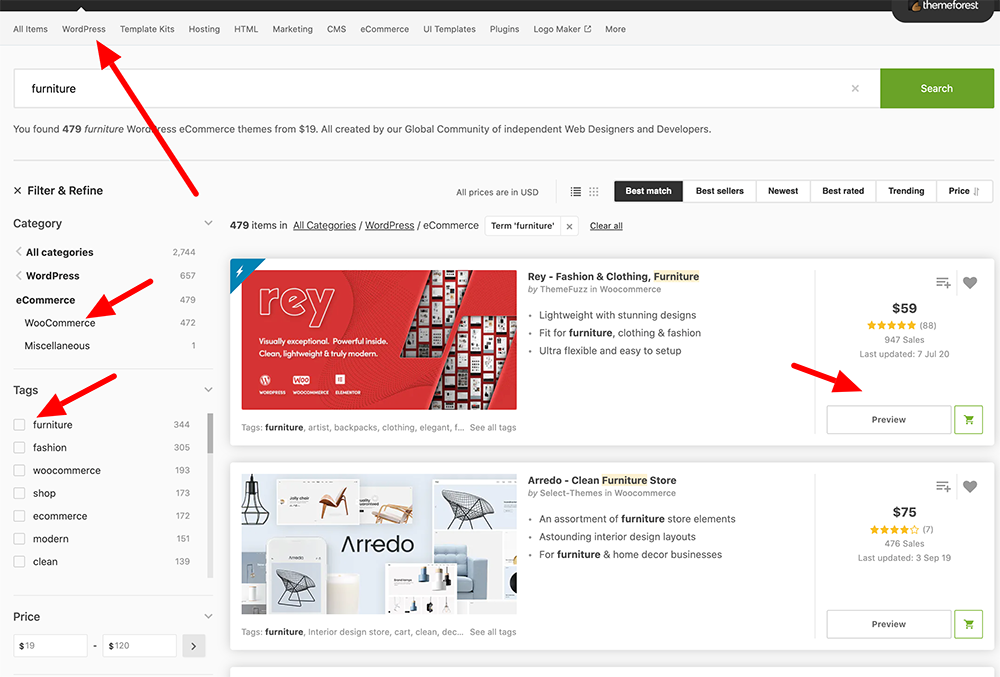
Task: Sort by Best rated
Action: click(843, 191)
